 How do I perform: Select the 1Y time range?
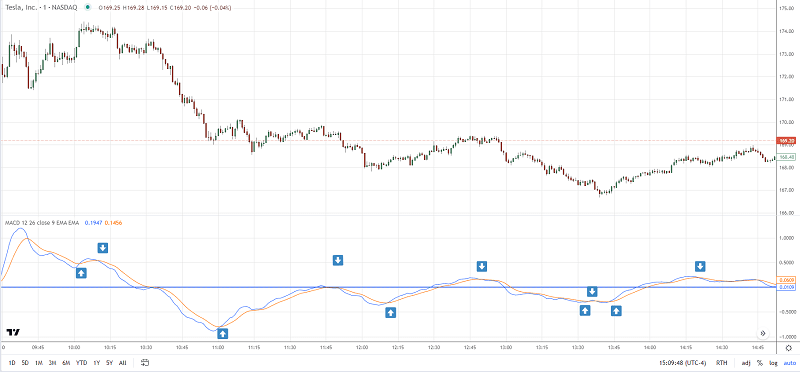click(96, 363)
